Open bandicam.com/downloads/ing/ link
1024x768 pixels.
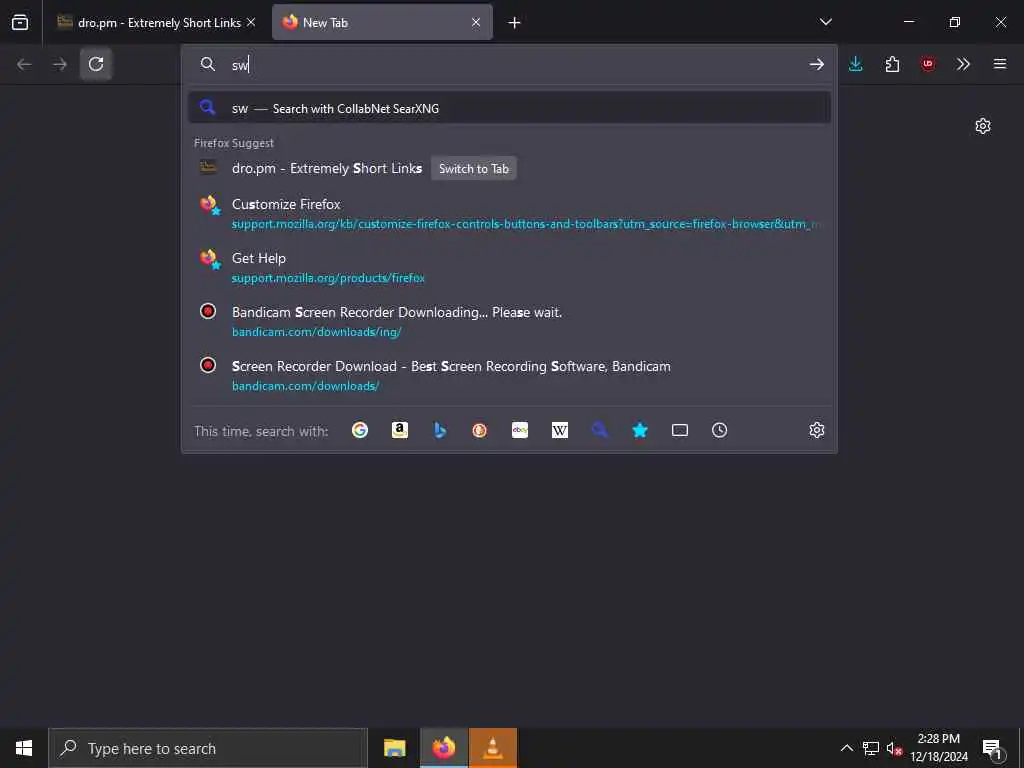tap(317, 332)
